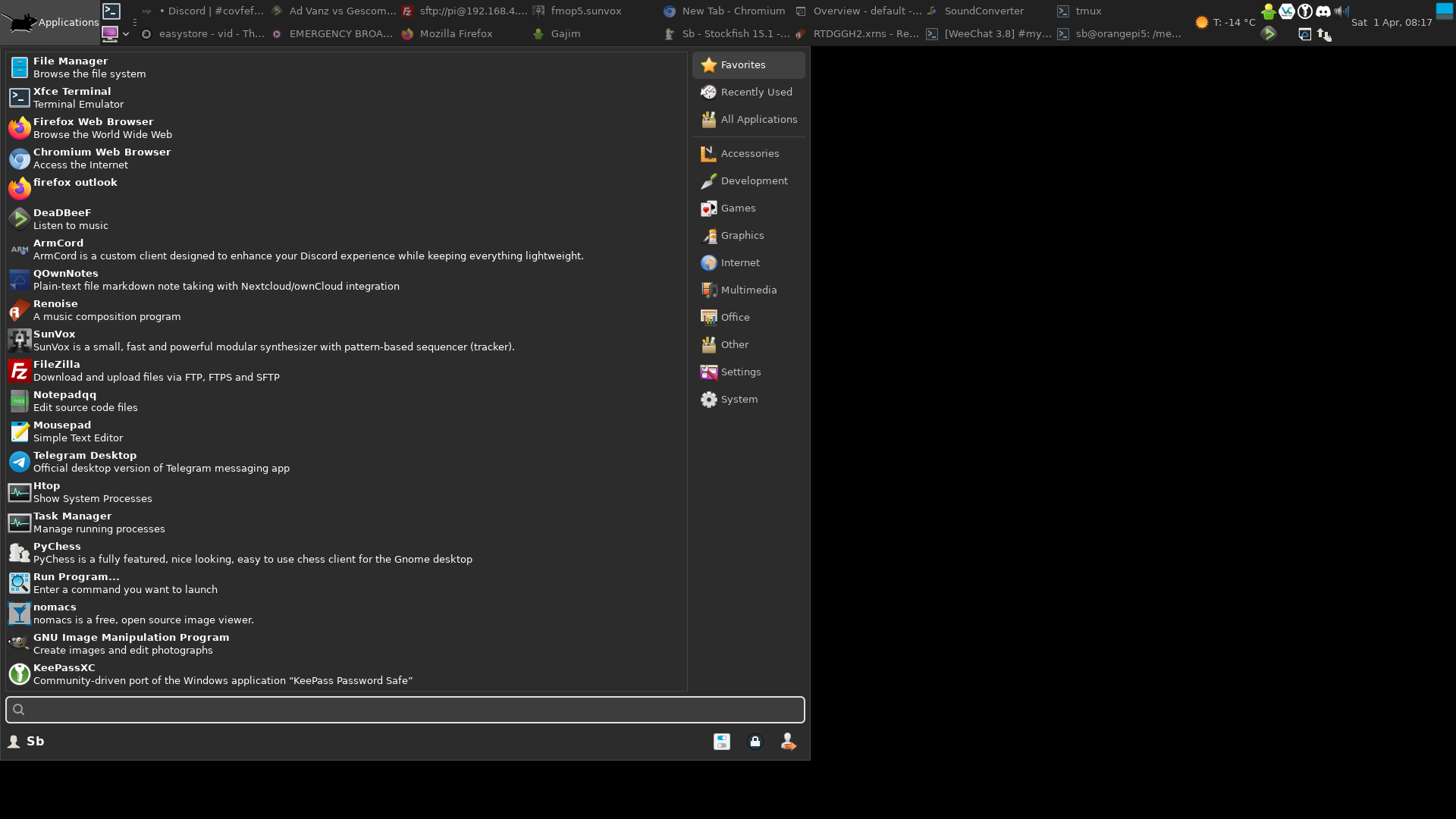Viewport: 1456px width, 819px height.
Task: Launch the firefox outlook entry
Action: point(346,189)
